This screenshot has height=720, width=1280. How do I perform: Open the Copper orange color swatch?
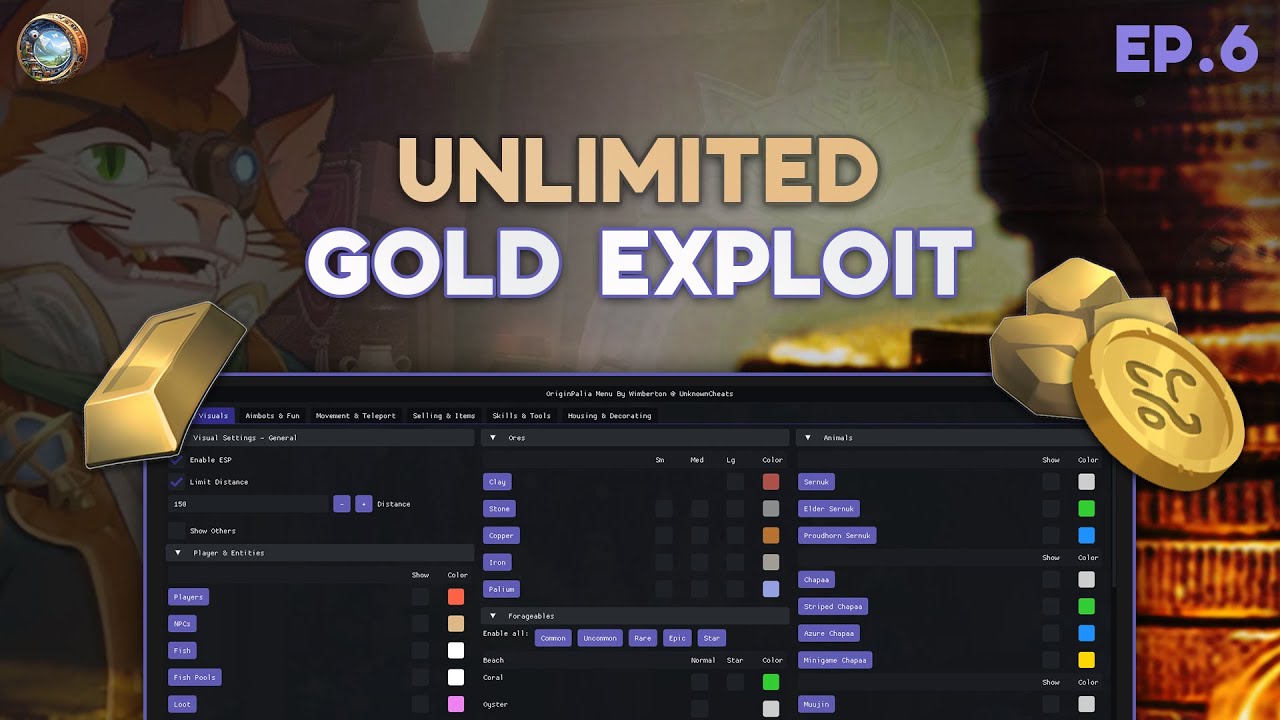(771, 536)
